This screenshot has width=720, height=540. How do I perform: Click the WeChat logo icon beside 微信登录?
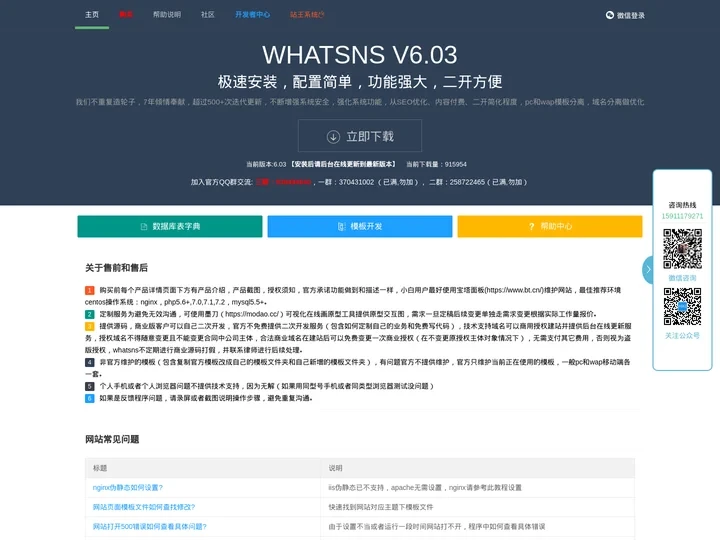(609, 15)
